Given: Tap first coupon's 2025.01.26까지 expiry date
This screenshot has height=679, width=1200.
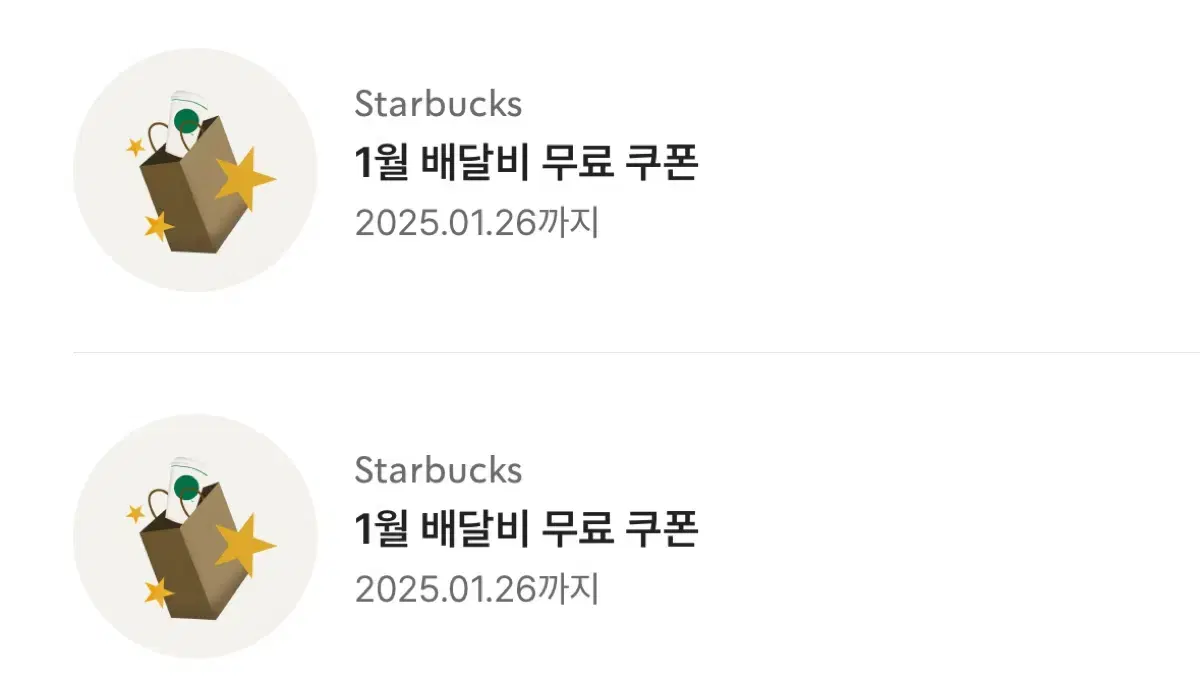Looking at the screenshot, I should [x=477, y=223].
